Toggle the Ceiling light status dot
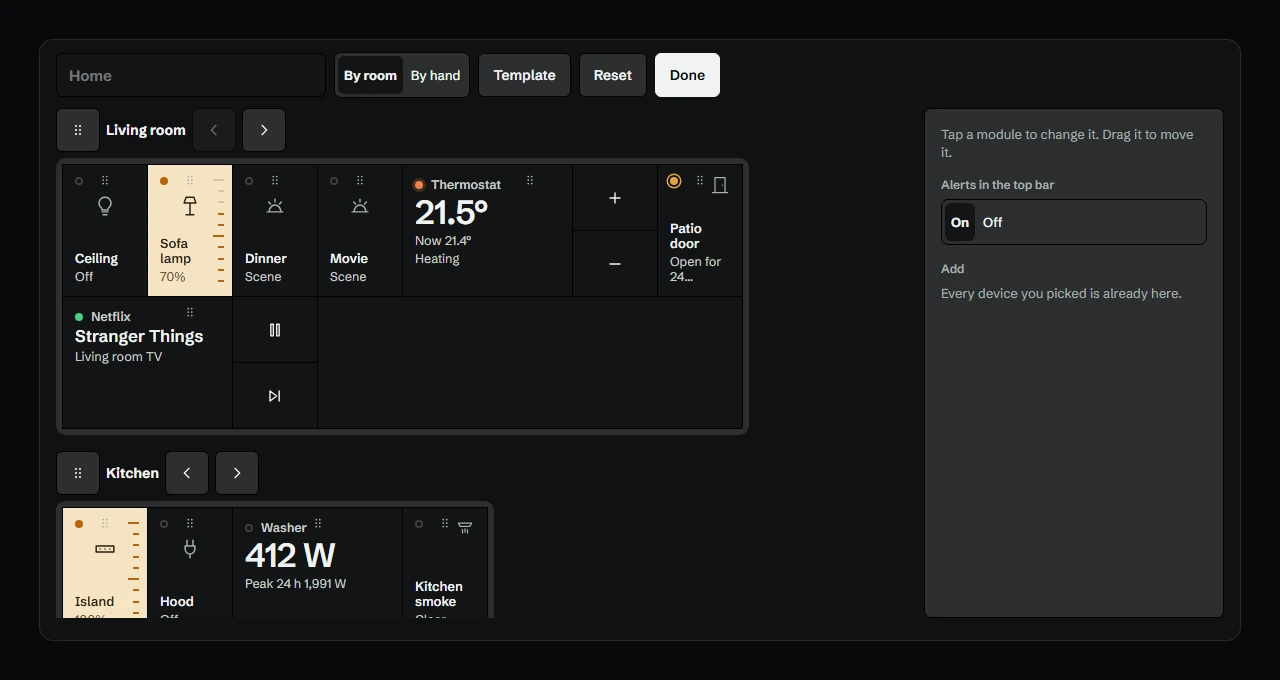Screen dimensions: 1280x680 [79, 181]
